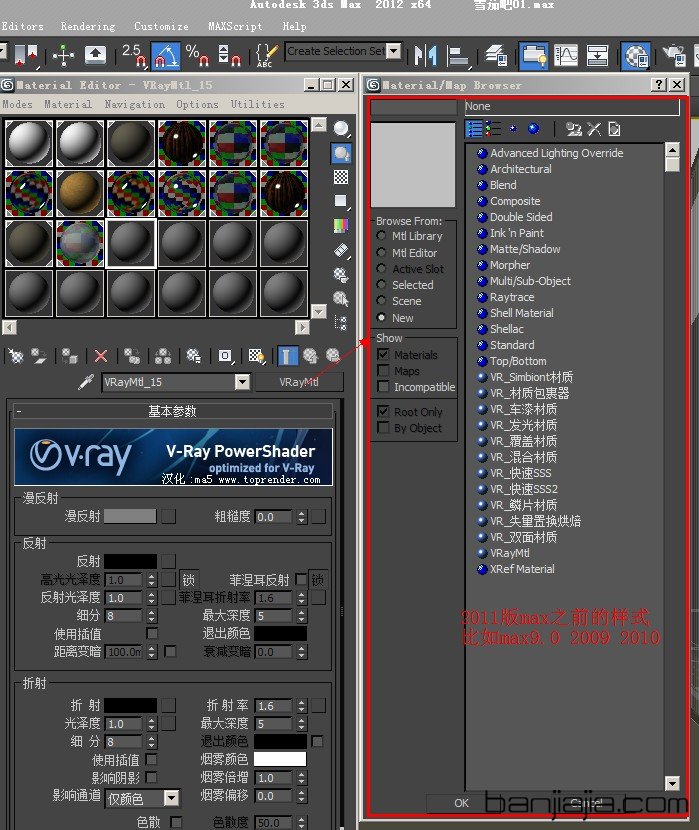
Task: Toggle the Spinner Snap tool
Action: (x=230, y=55)
